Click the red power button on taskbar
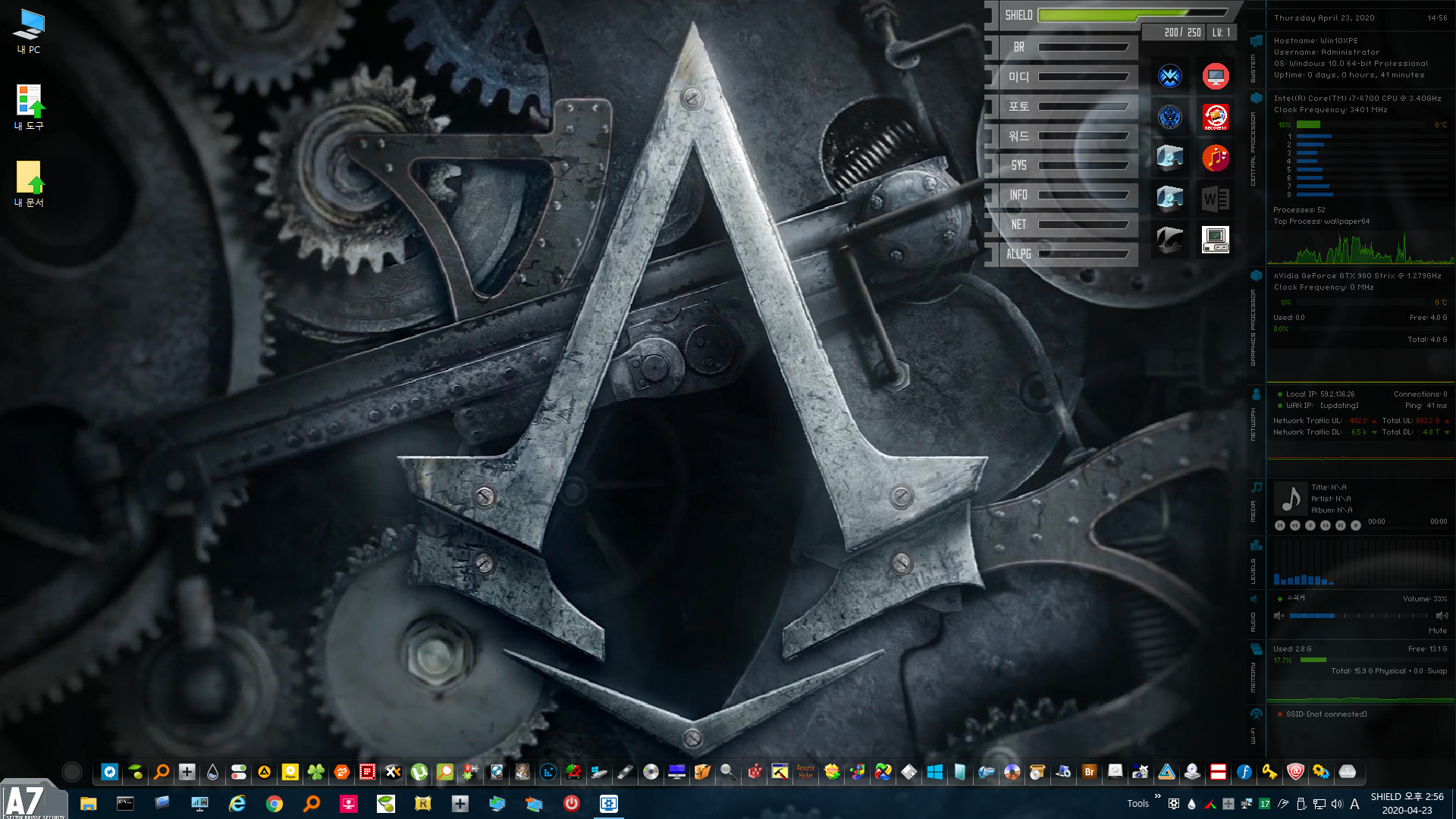Viewport: 1456px width, 819px height. [x=572, y=804]
